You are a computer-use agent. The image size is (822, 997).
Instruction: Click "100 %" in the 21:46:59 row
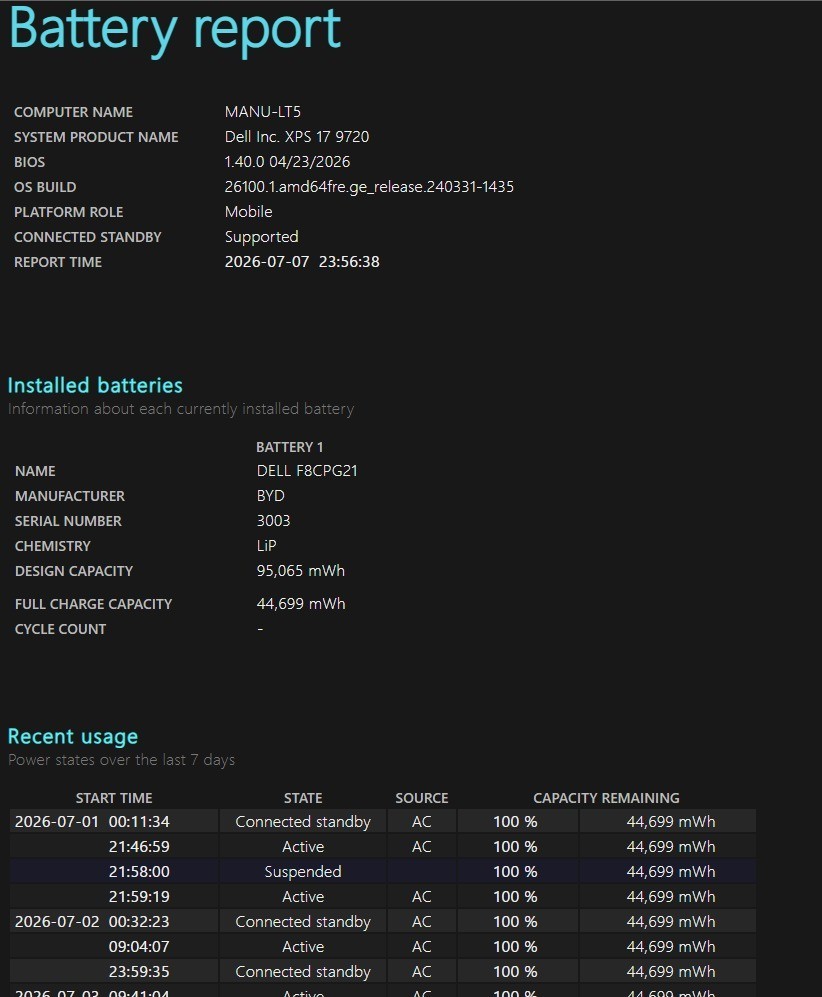[x=515, y=847]
